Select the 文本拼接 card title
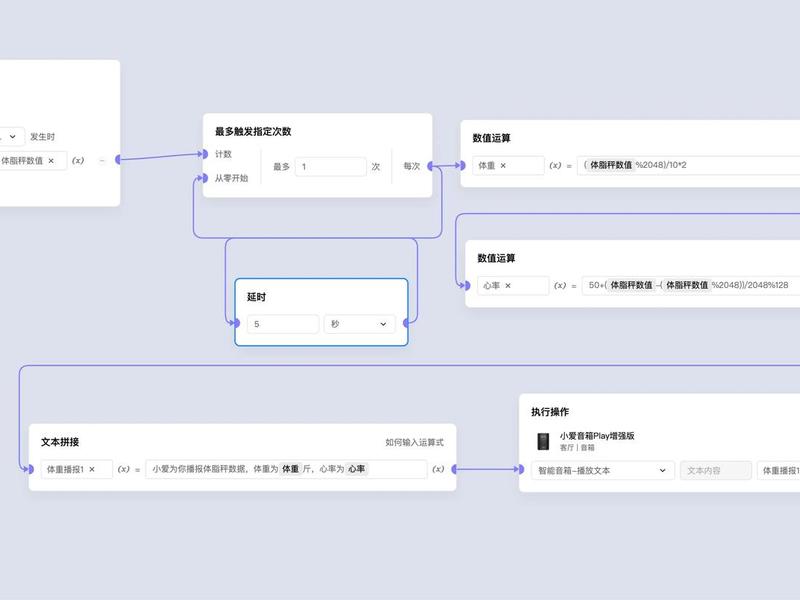 60,442
